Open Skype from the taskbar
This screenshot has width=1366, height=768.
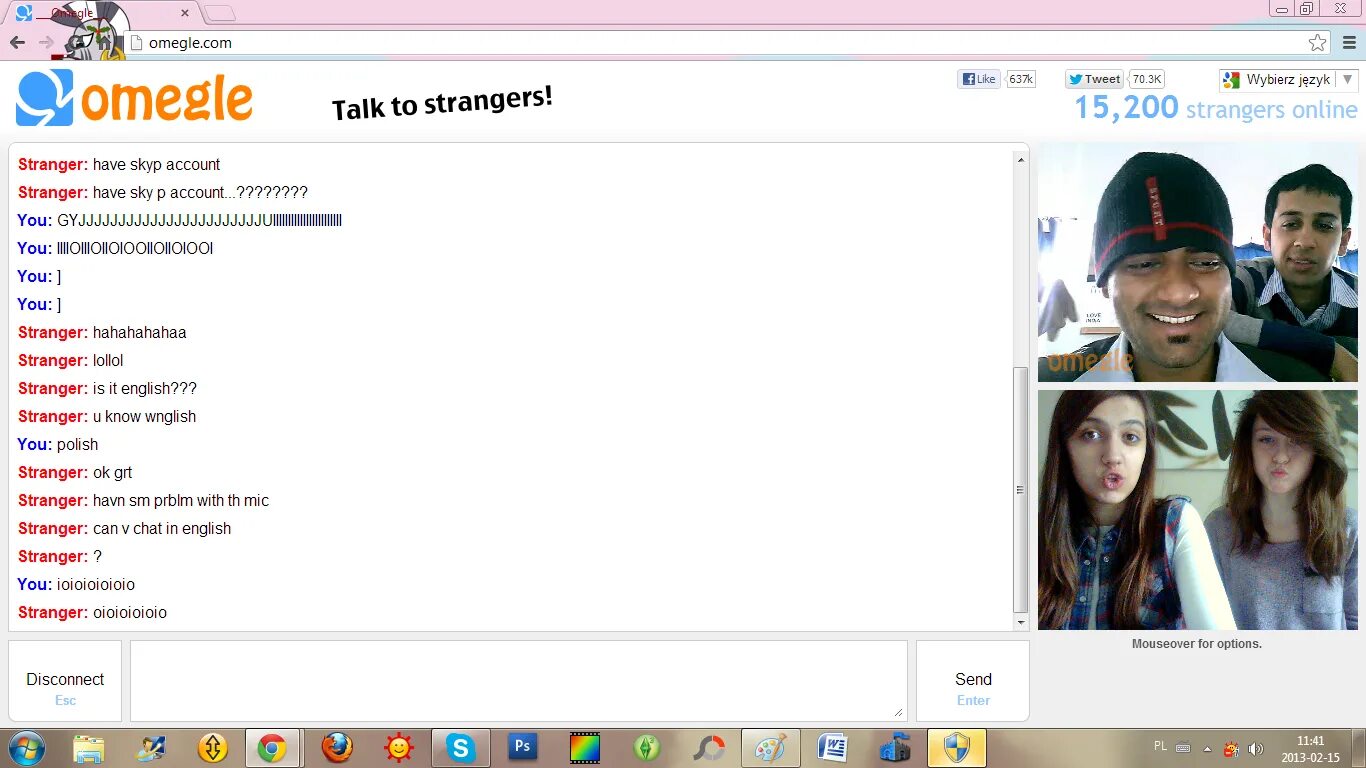[460, 747]
